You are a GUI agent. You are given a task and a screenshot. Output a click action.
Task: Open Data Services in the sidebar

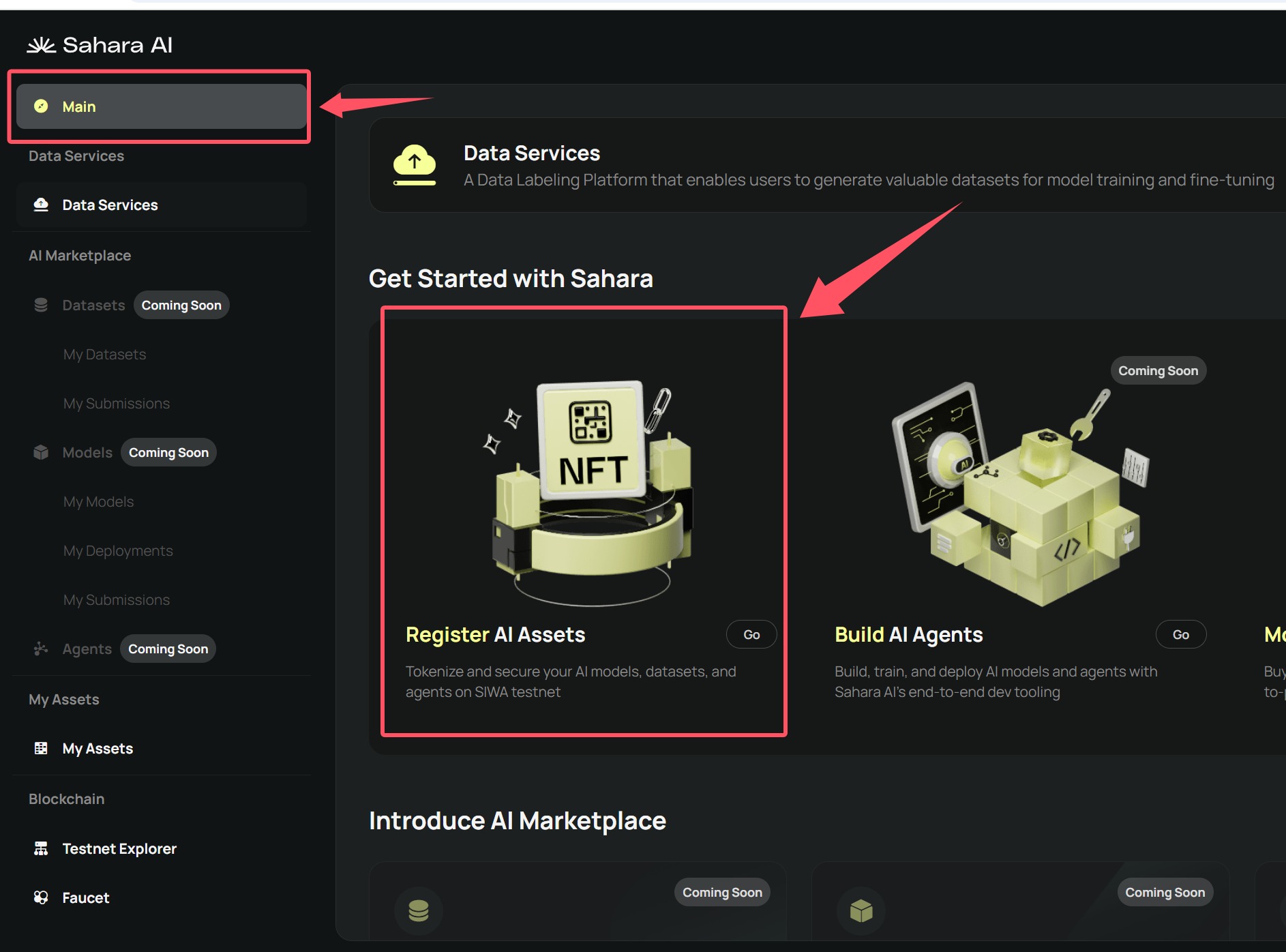pyautogui.click(x=161, y=205)
